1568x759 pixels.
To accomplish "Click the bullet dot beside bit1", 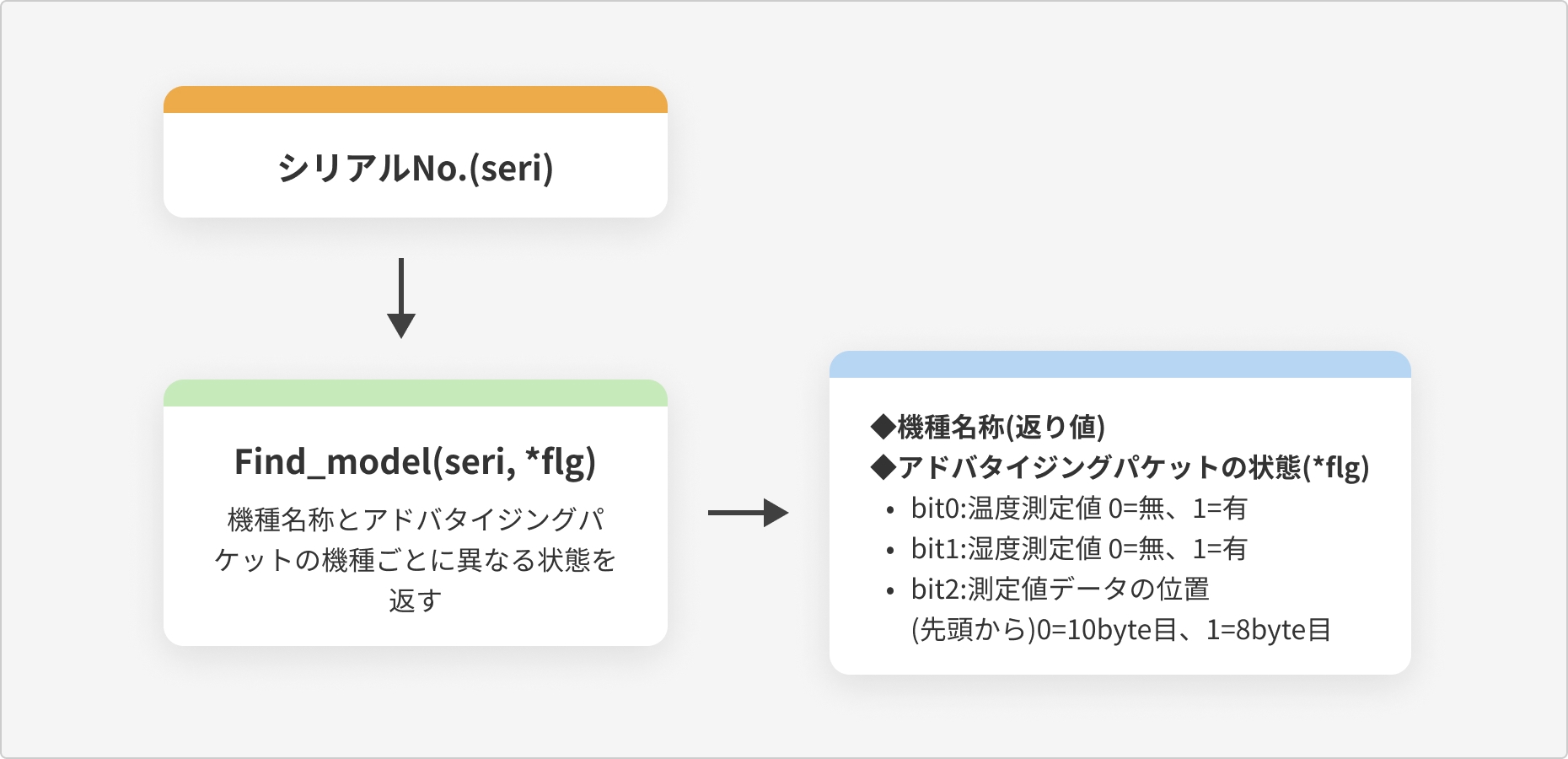I will tap(890, 551).
